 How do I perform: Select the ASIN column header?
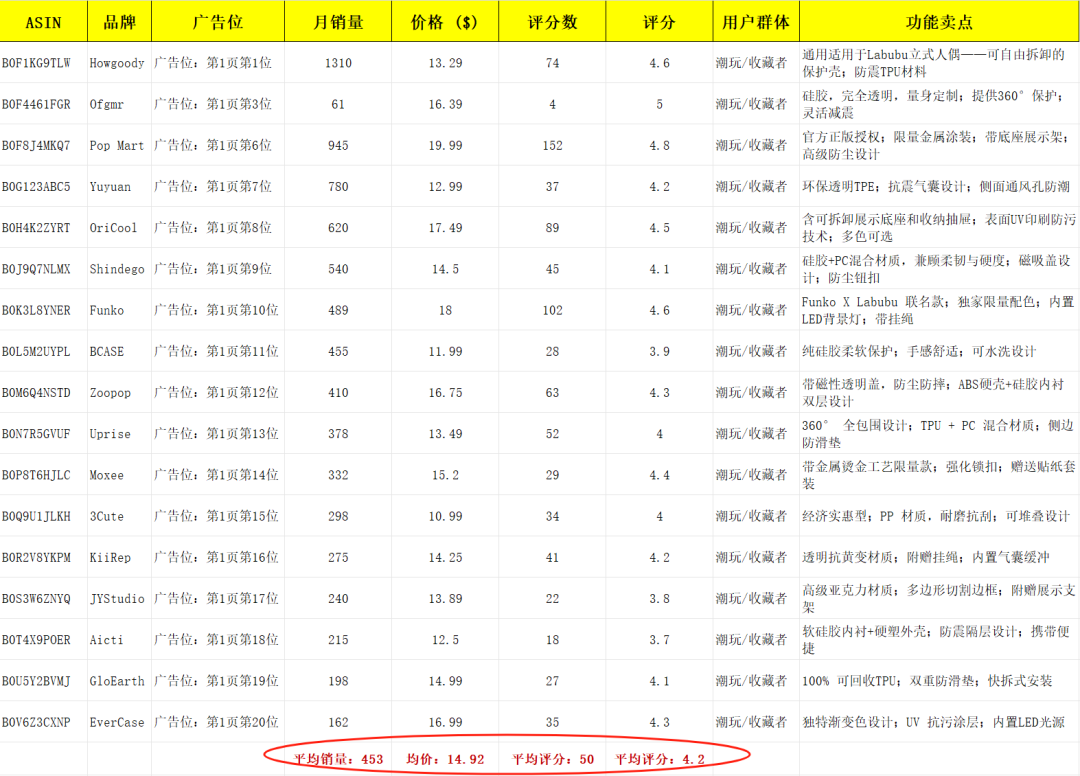click(x=43, y=22)
